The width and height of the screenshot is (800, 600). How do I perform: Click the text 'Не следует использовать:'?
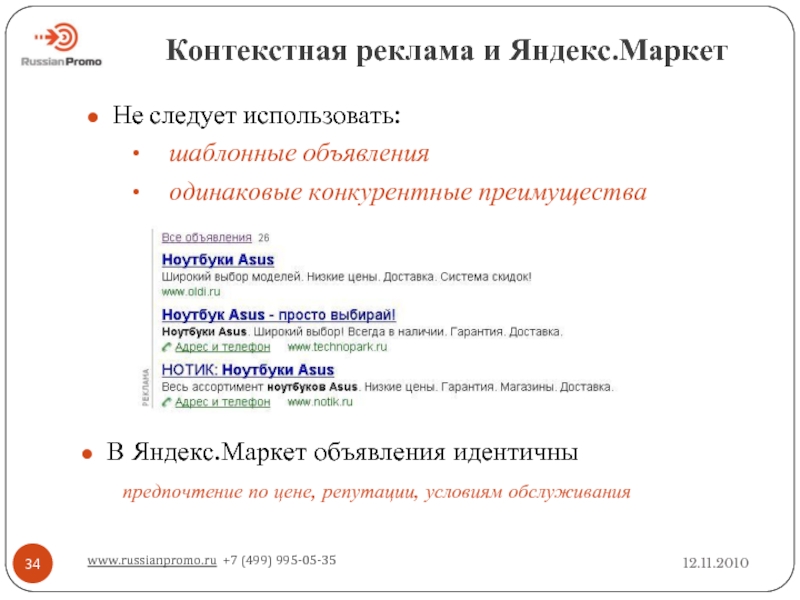(256, 115)
